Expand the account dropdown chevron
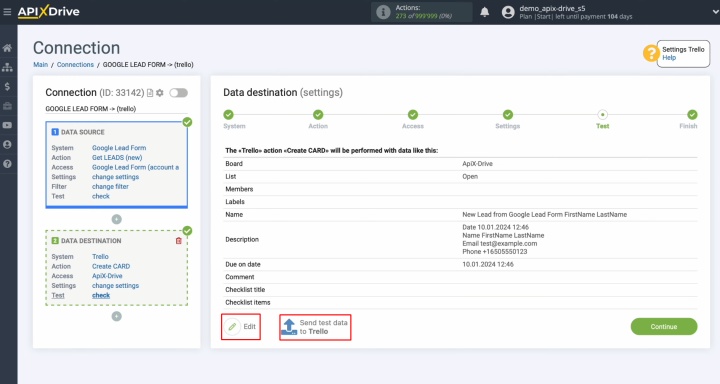 point(715,12)
